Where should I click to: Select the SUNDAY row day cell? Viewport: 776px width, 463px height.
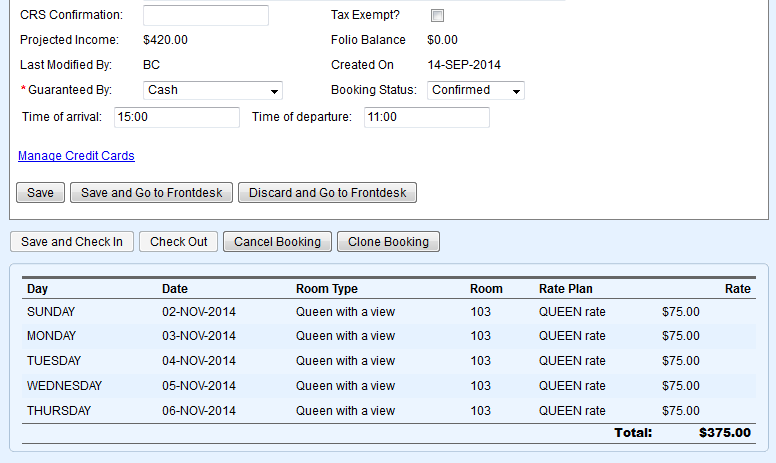tap(51, 312)
